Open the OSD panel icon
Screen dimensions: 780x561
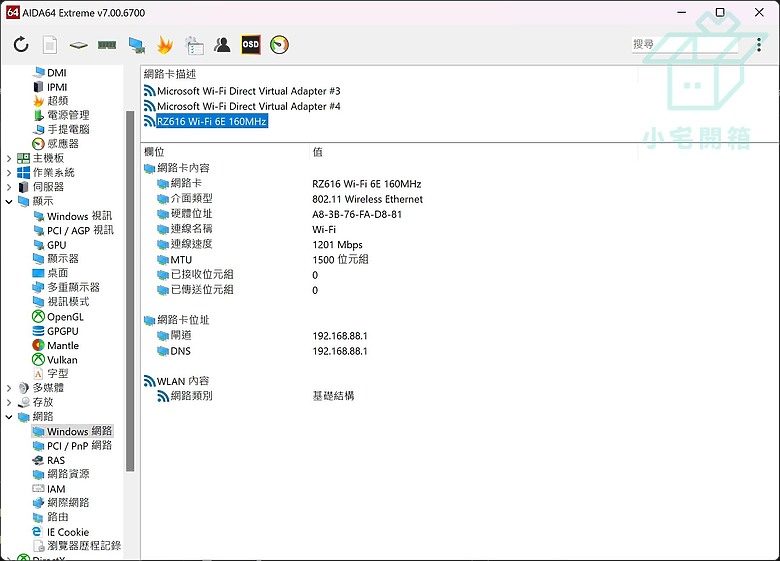(251, 45)
